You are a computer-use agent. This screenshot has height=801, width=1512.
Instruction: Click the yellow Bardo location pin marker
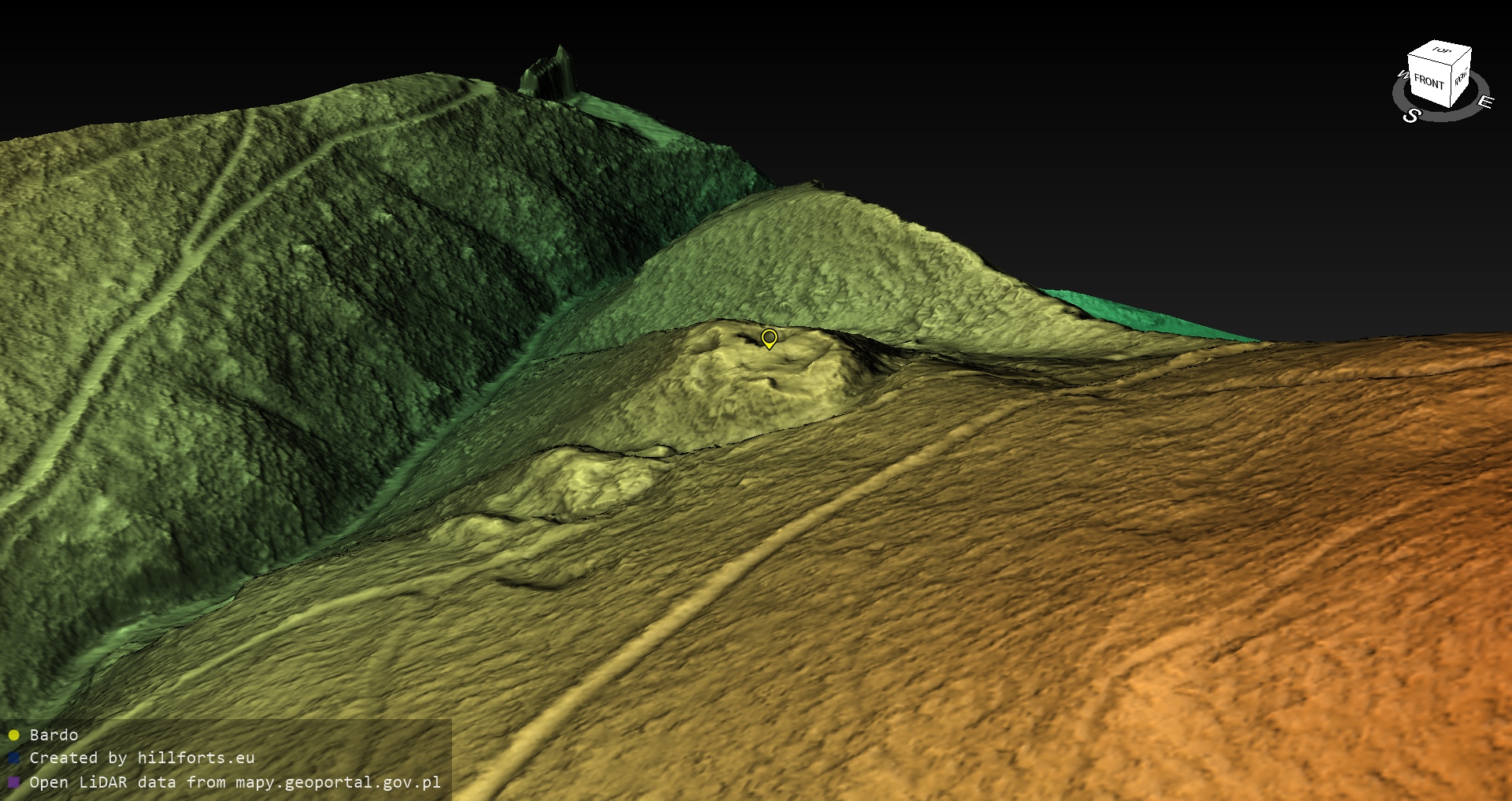point(769,338)
